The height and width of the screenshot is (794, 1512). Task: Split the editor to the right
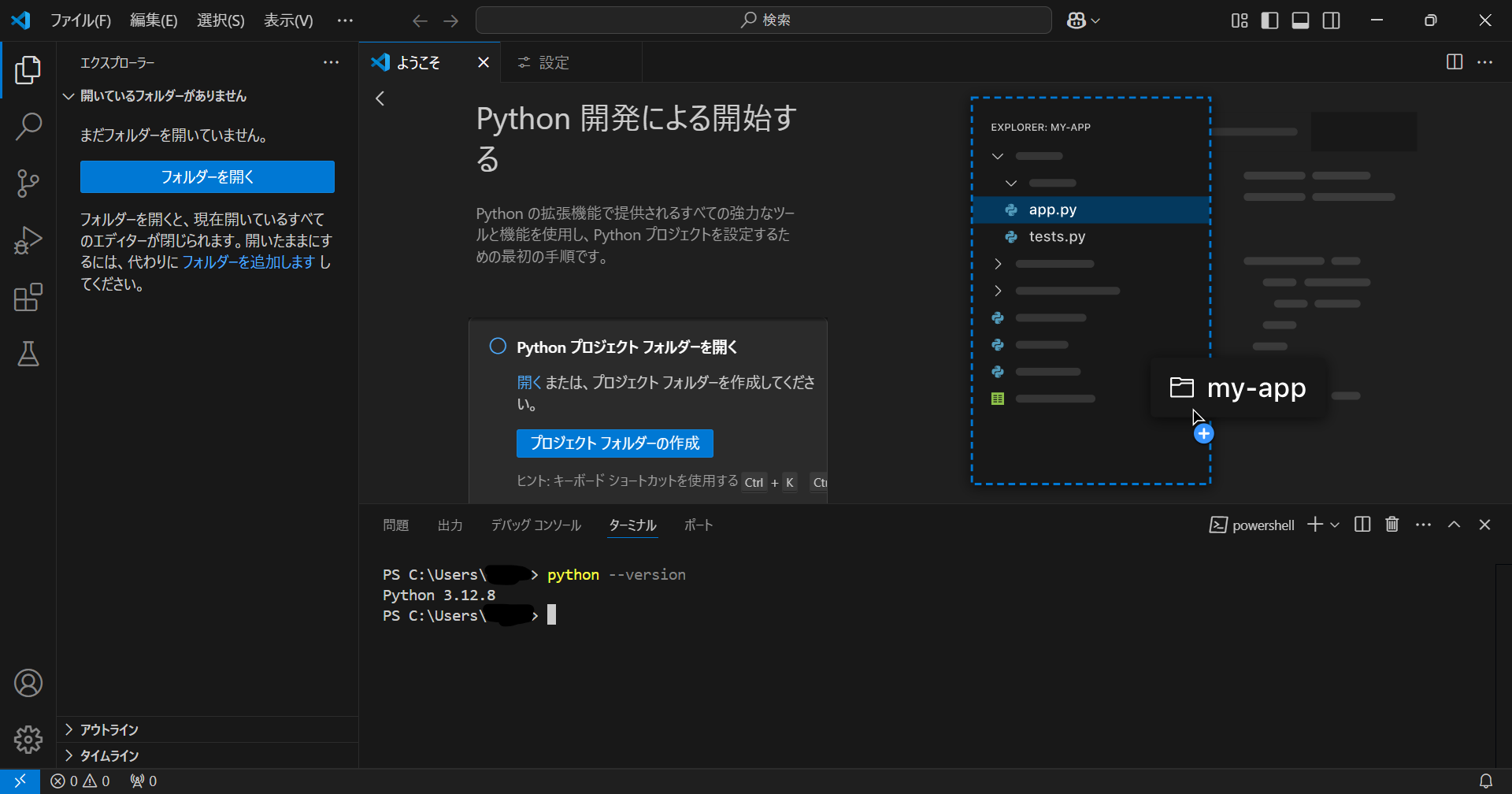pos(1455,62)
